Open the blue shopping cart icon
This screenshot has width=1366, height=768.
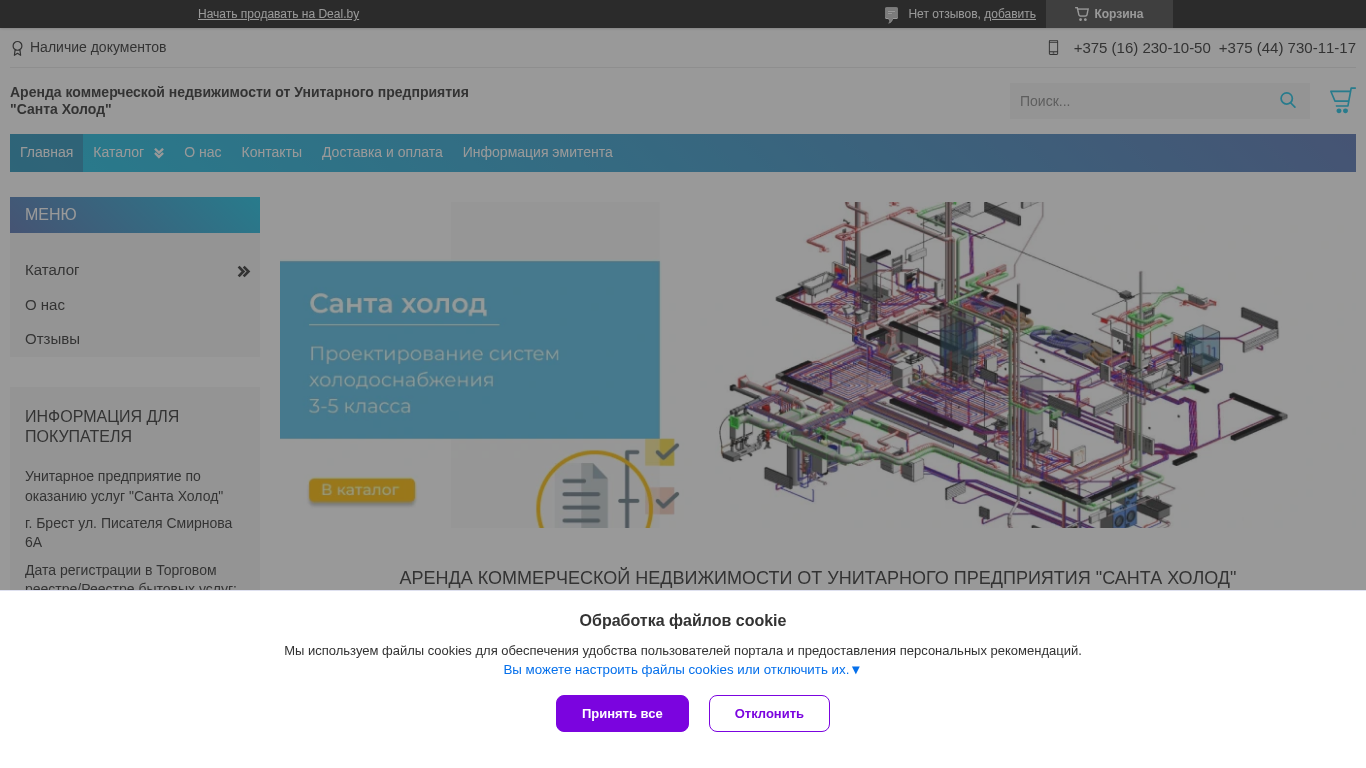[x=1343, y=100]
